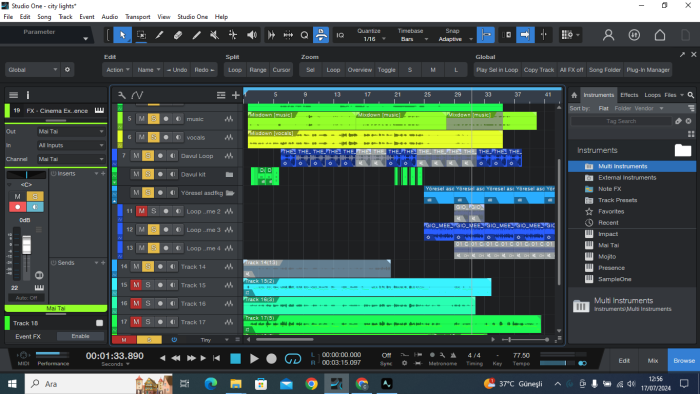Image resolution: width=700 pixels, height=394 pixels.
Task: Open instrument keyboard icon for track 19
Action: pos(99,110)
